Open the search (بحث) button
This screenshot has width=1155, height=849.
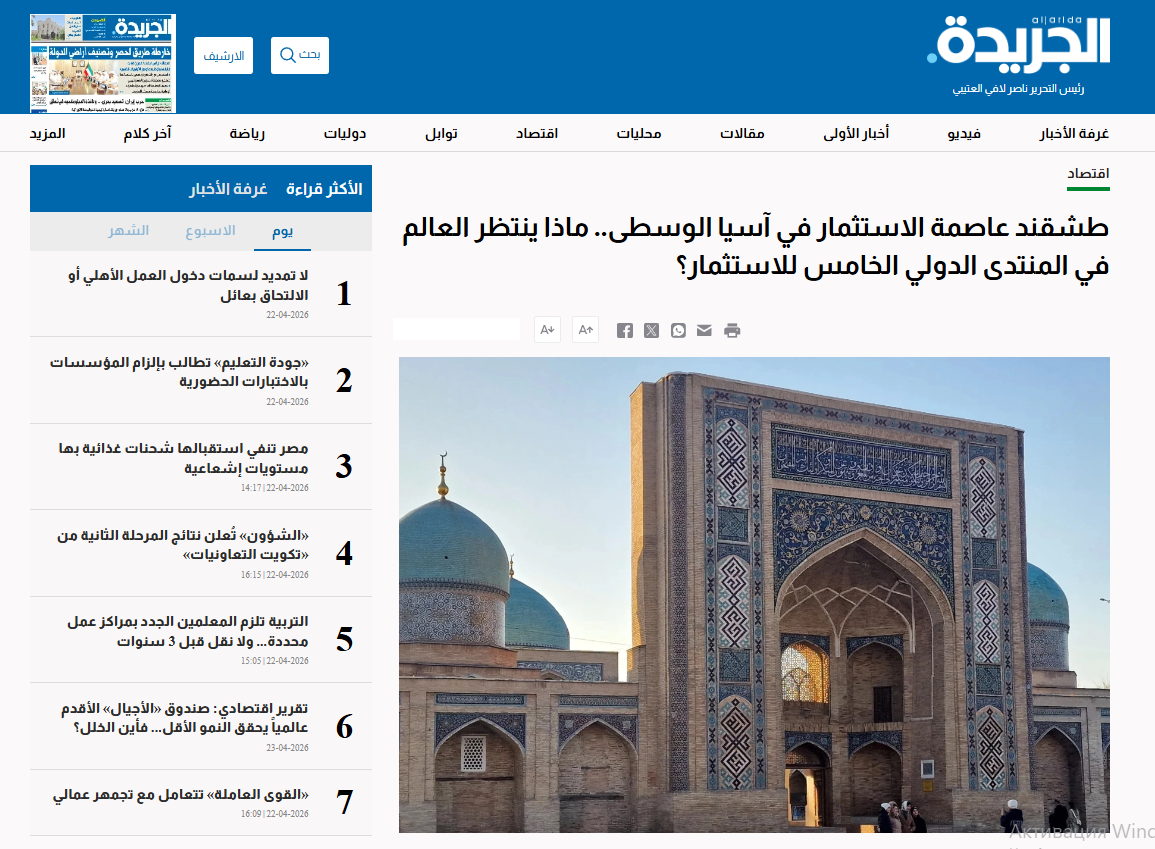tap(300, 55)
